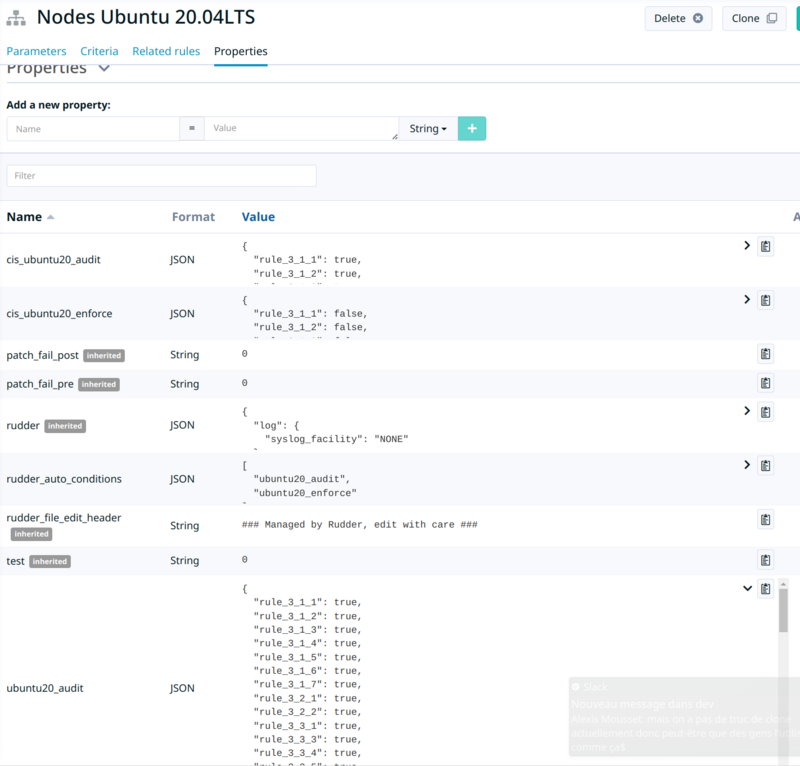Open the Slack notification popup
The height and width of the screenshot is (766, 800).
(x=684, y=717)
